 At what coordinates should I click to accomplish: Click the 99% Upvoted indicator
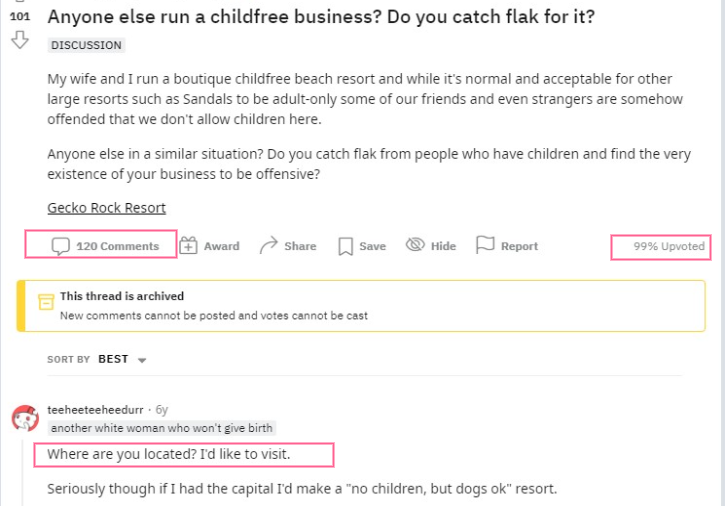[669, 246]
